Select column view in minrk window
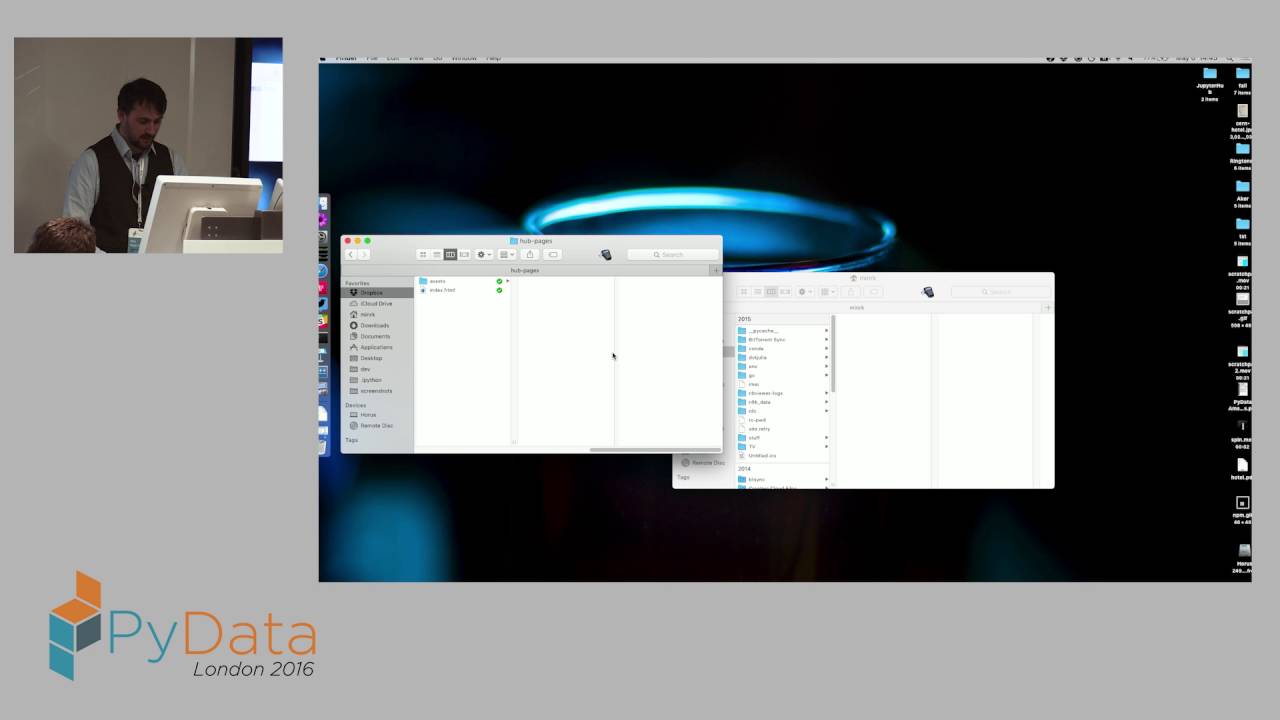The width and height of the screenshot is (1280, 720). 771,292
